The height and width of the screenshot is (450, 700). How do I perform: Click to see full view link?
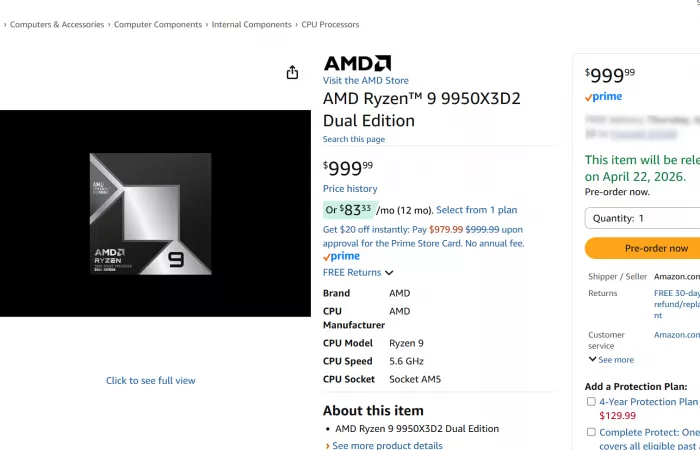point(151,381)
